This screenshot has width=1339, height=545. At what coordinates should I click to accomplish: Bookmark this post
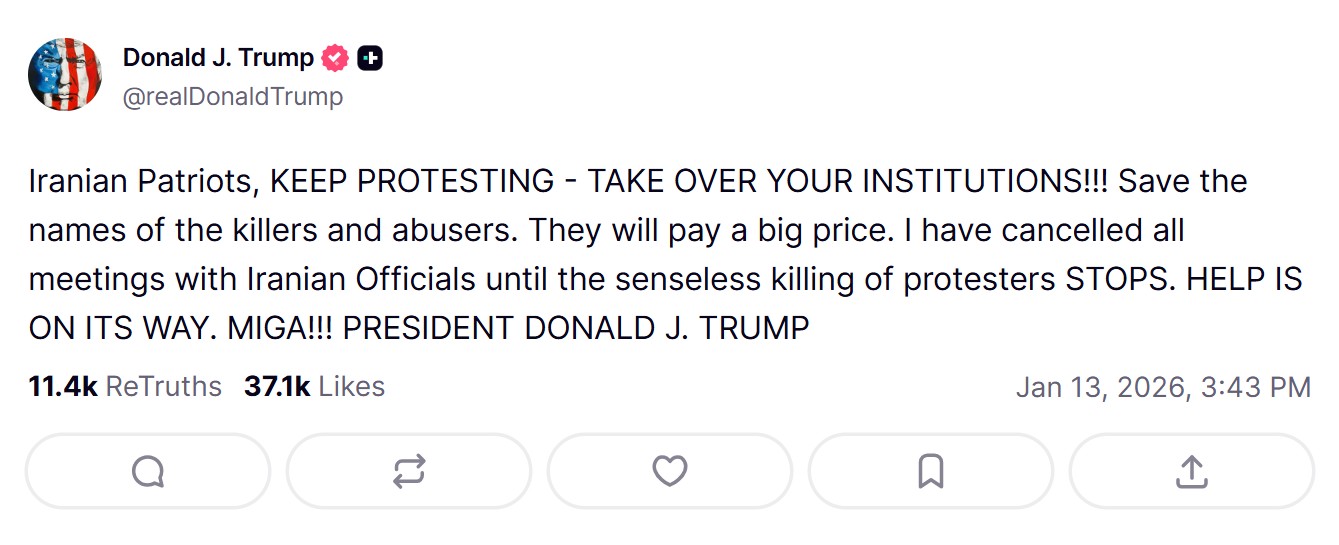pos(931,471)
